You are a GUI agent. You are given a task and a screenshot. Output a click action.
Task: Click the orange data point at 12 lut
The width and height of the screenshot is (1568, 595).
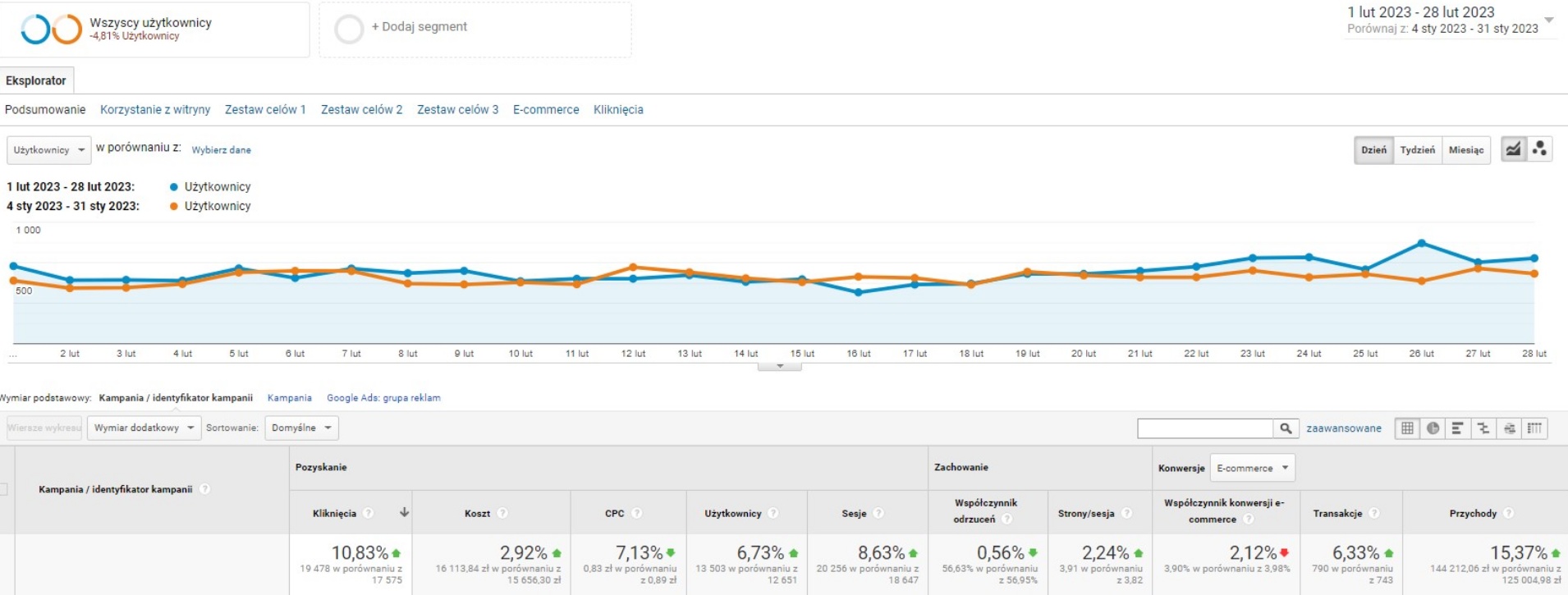633,268
